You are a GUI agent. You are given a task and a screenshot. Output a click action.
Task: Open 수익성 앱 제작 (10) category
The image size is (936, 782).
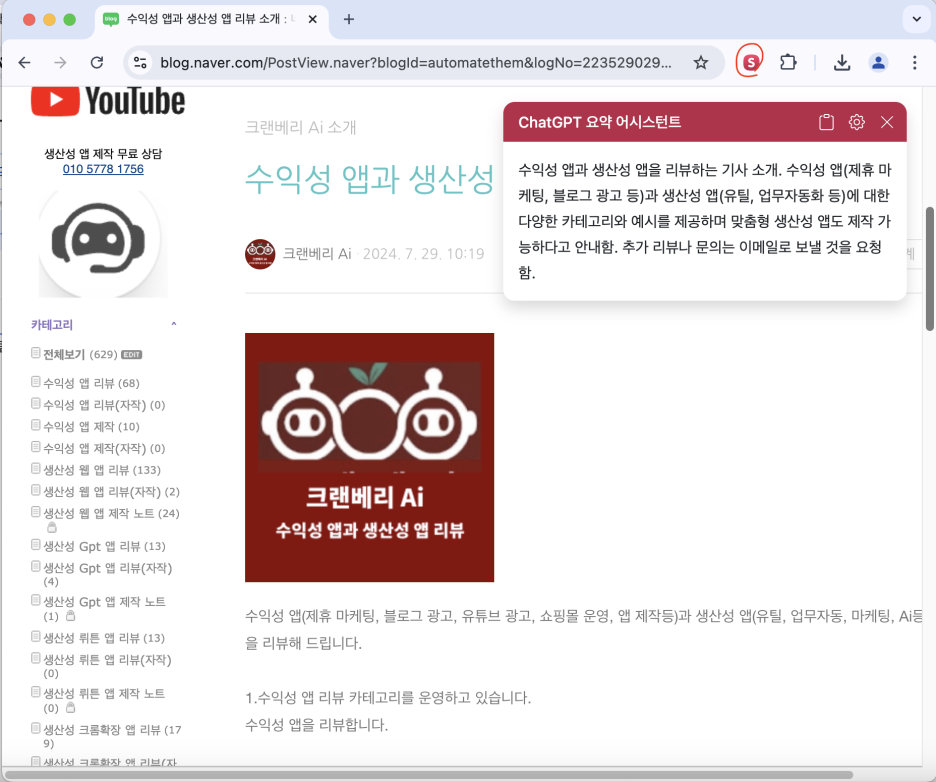coord(91,427)
